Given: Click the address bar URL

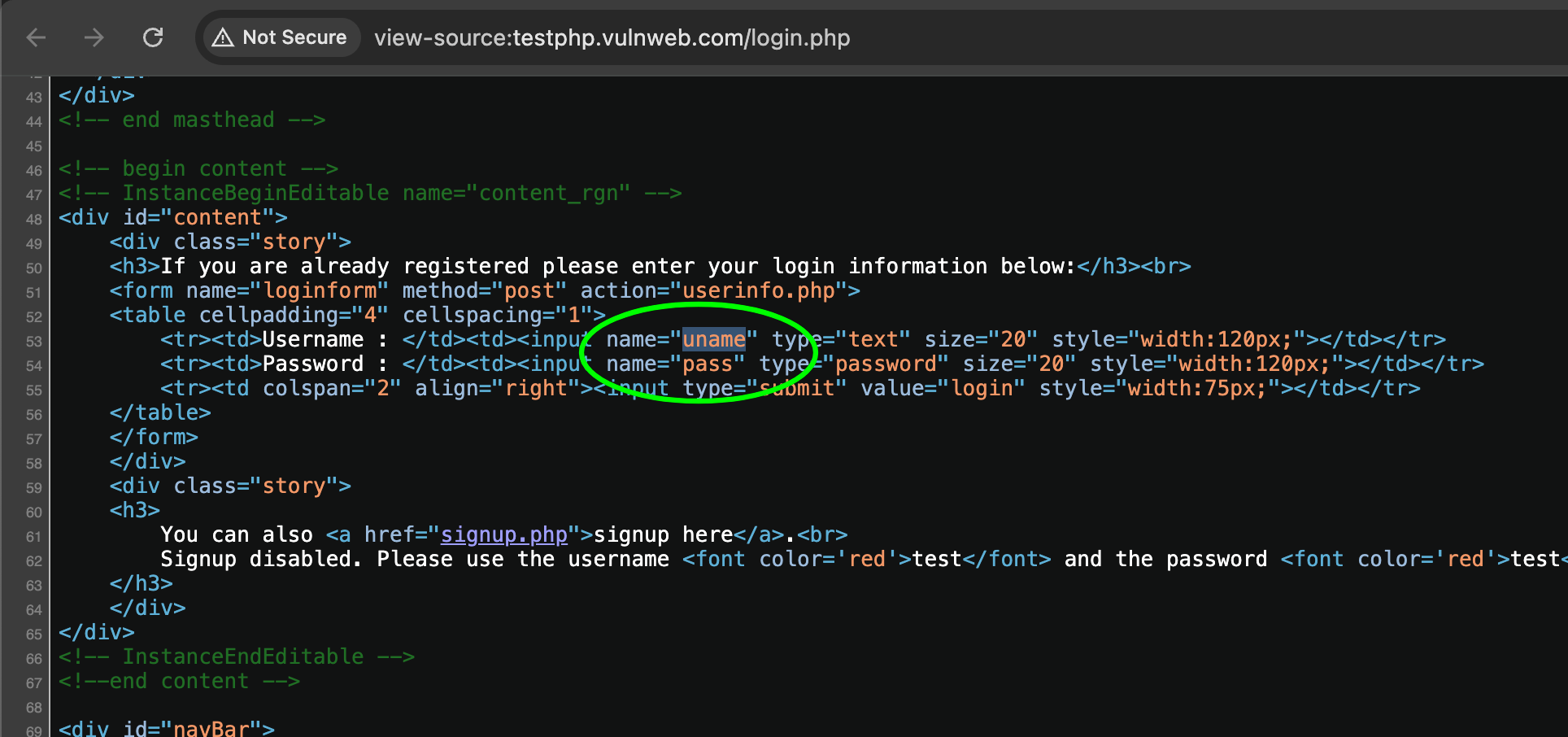Looking at the screenshot, I should pyautogui.click(x=612, y=37).
